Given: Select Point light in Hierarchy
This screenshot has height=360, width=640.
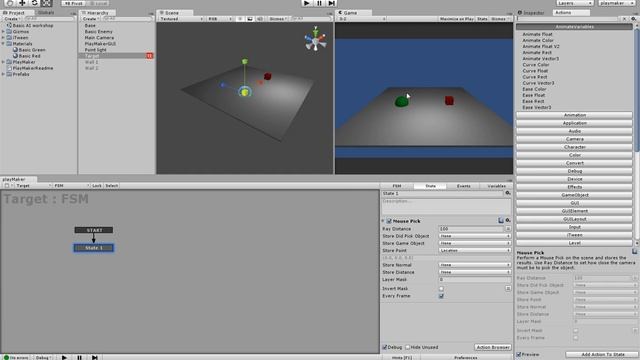Looking at the screenshot, I should pos(96,50).
